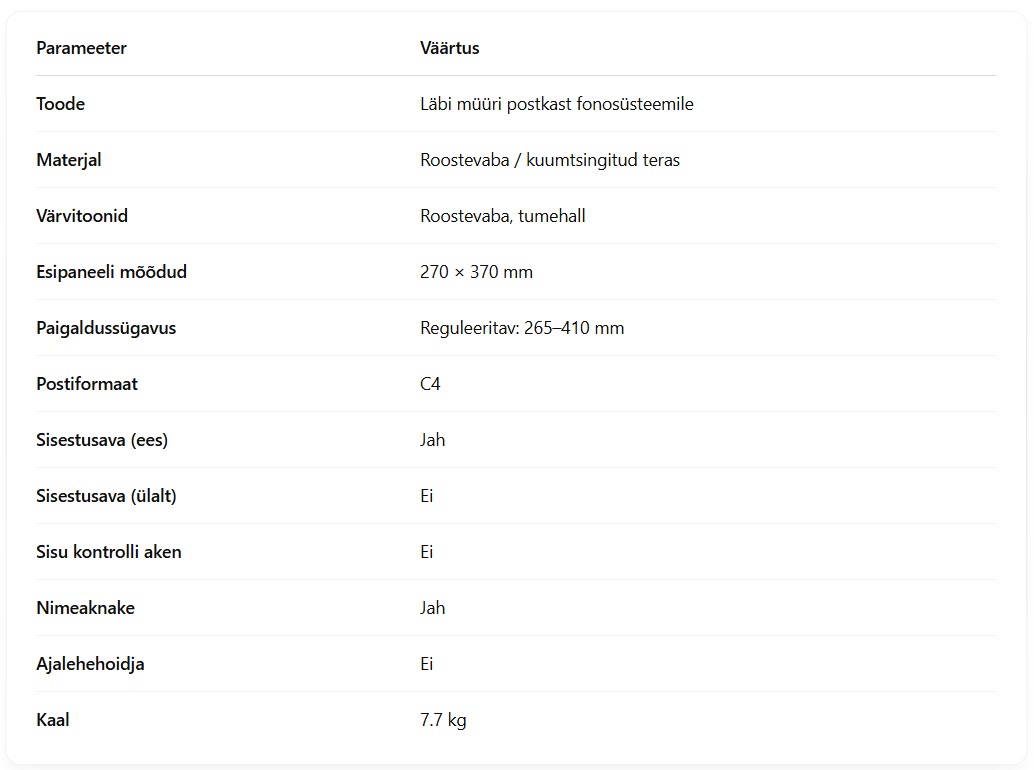Select the Toode row label
This screenshot has height=770, width=1034.
pyautogui.click(x=61, y=104)
